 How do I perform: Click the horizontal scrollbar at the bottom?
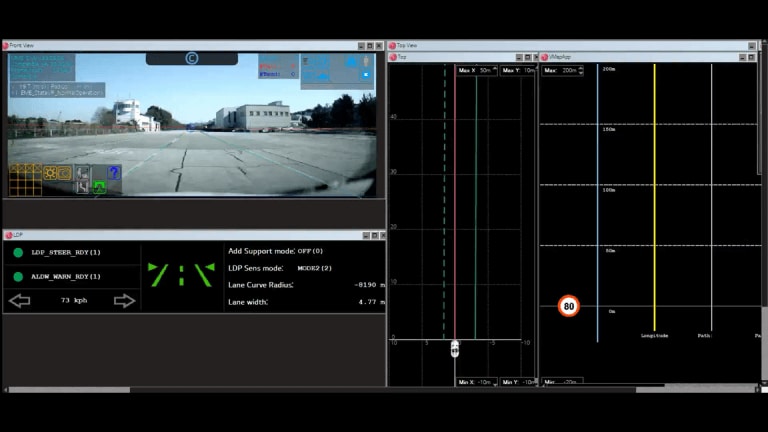click(70, 389)
